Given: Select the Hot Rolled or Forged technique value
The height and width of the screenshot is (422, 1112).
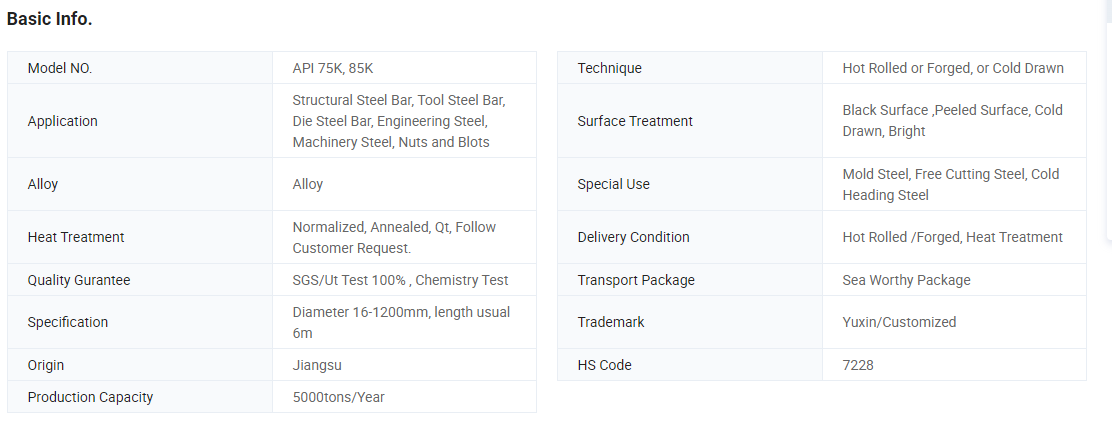Looking at the screenshot, I should [x=953, y=68].
